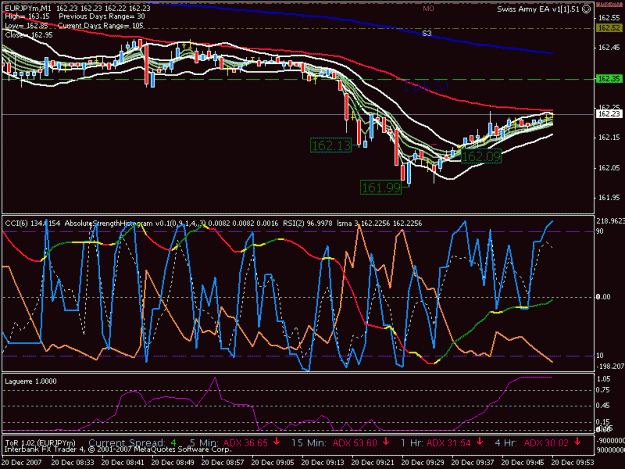
Task: Click the 162.09 price label box
Action: 481,156
